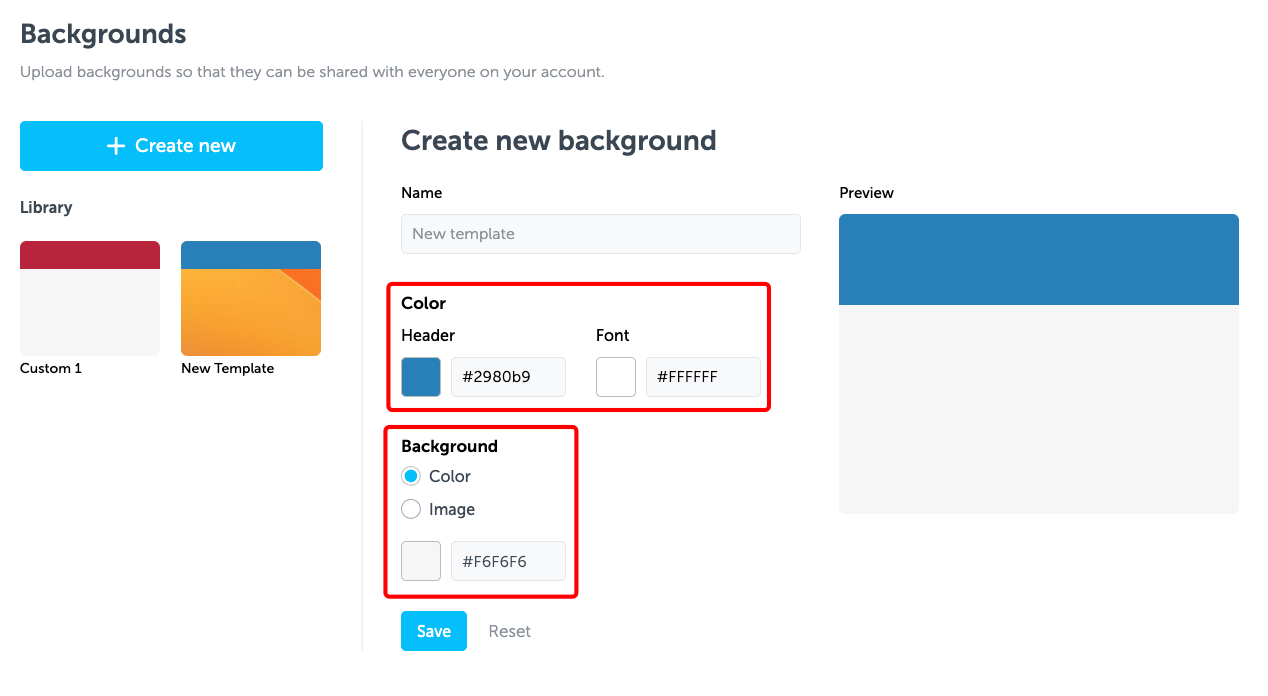Viewport: 1268px width, 696px height.
Task: Select the Color background radio button
Action: tap(411, 476)
